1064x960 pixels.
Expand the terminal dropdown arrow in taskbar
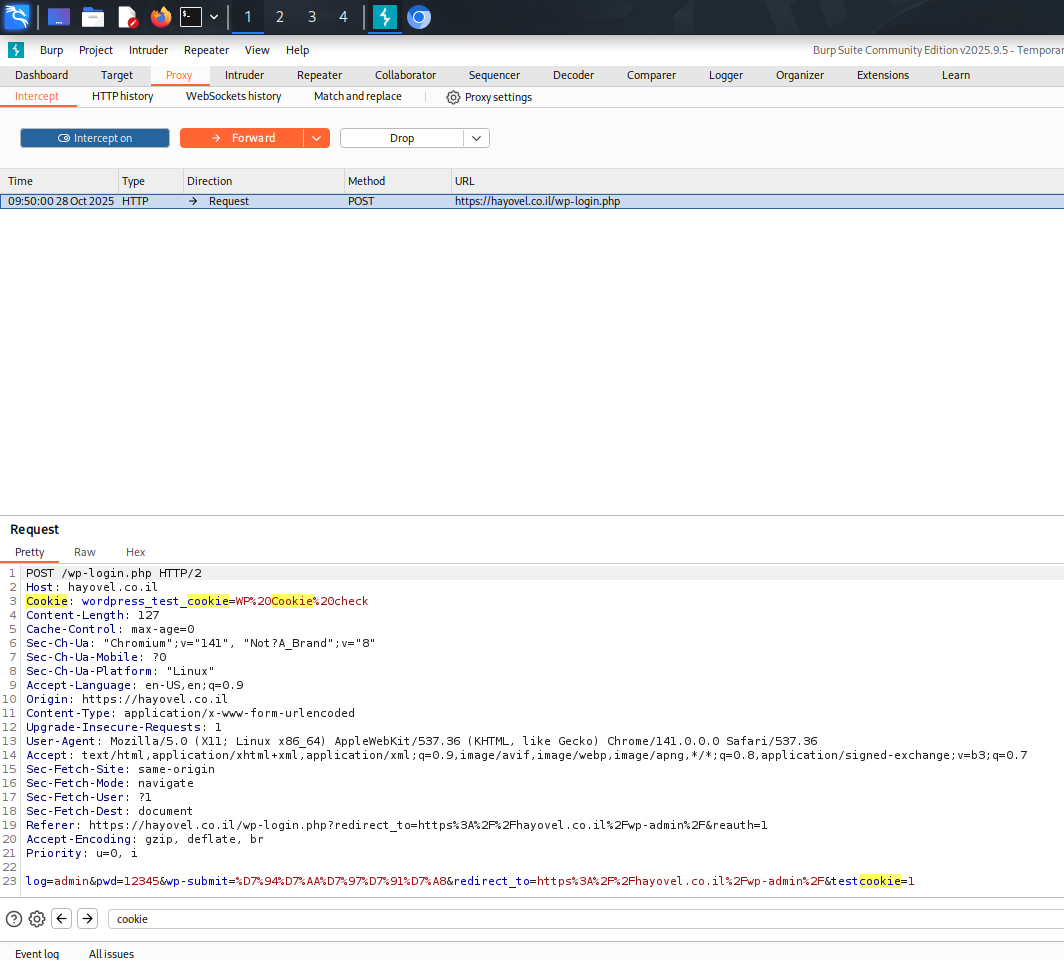(214, 17)
